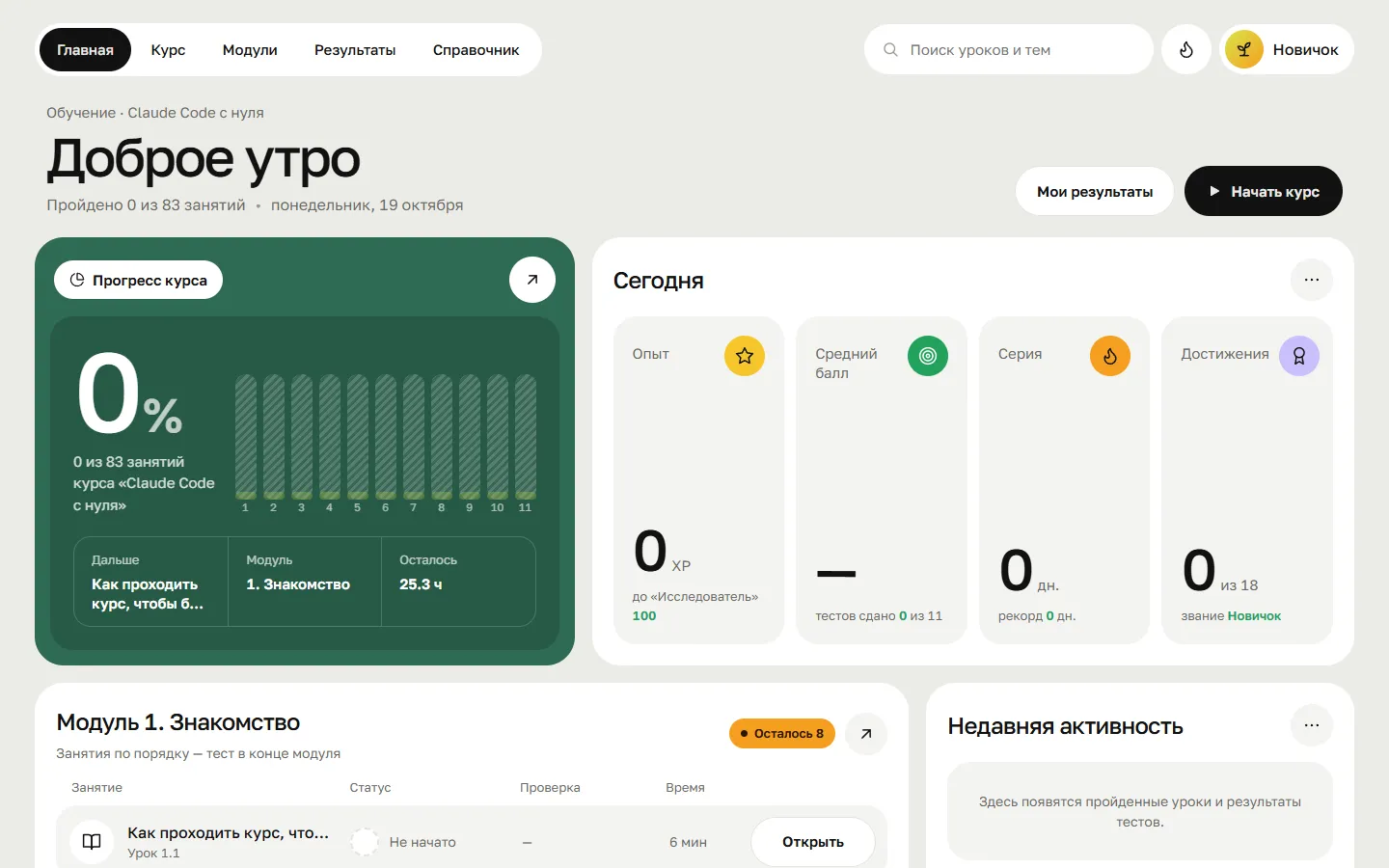The image size is (1389, 868).
Task: Click the Осталось 8 orange badge
Action: click(x=782, y=734)
